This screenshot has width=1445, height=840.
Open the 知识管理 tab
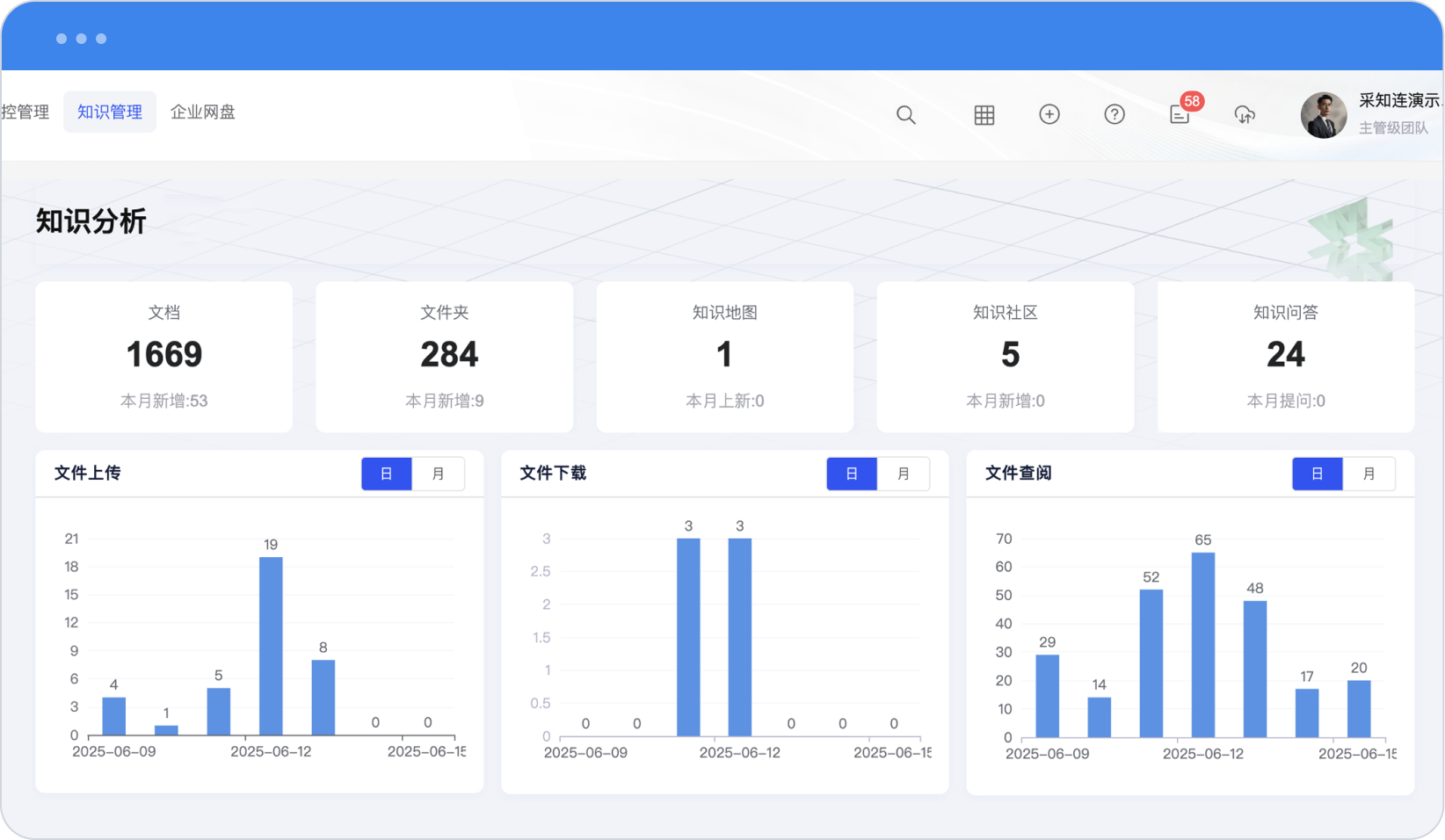(110, 112)
